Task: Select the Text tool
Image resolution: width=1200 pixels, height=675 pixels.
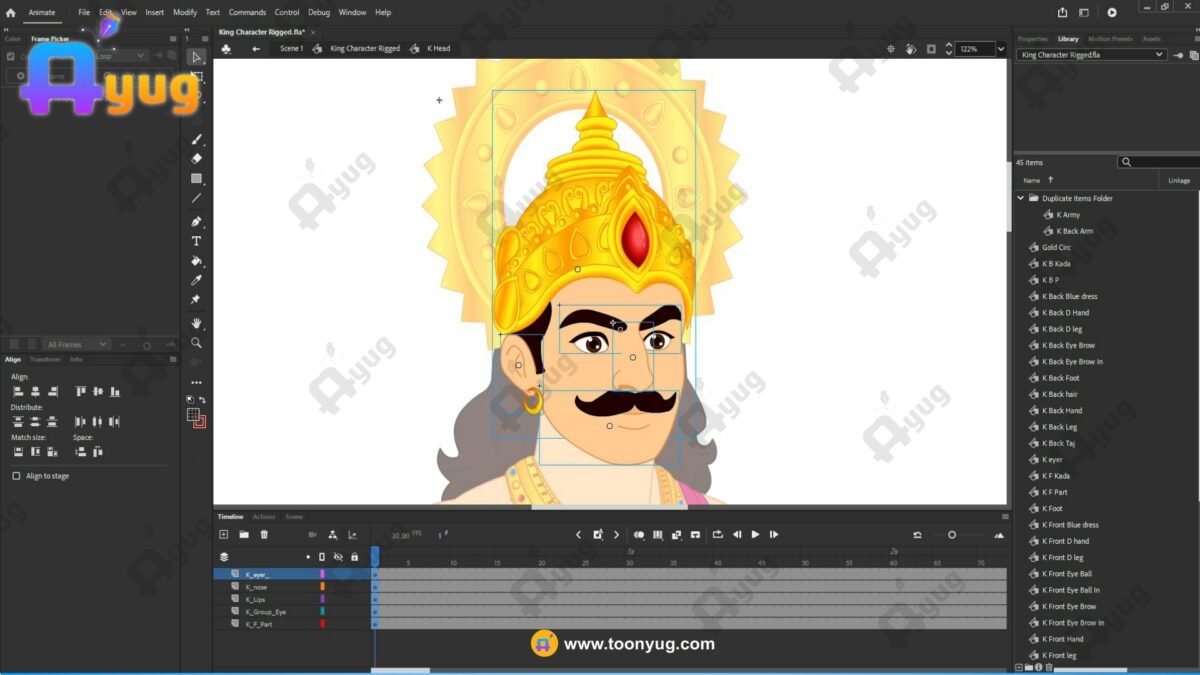Action: click(x=197, y=241)
